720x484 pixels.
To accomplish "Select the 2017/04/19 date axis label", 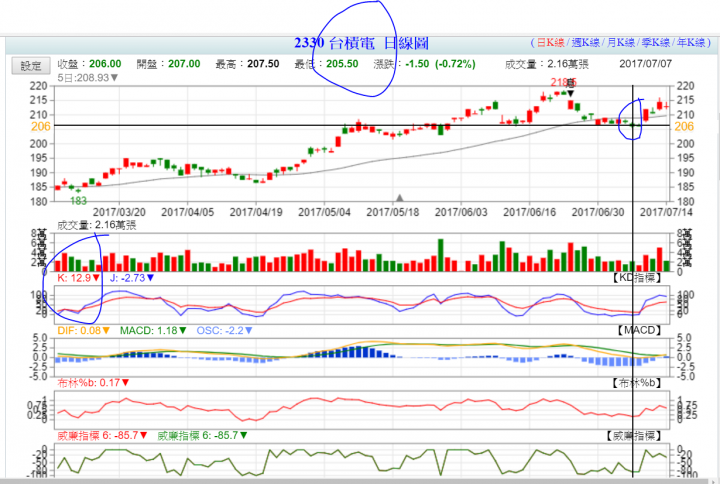I will (x=256, y=212).
